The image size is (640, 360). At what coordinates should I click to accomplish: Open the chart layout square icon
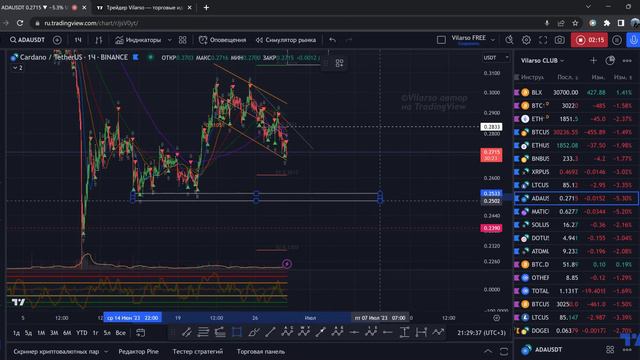point(441,40)
